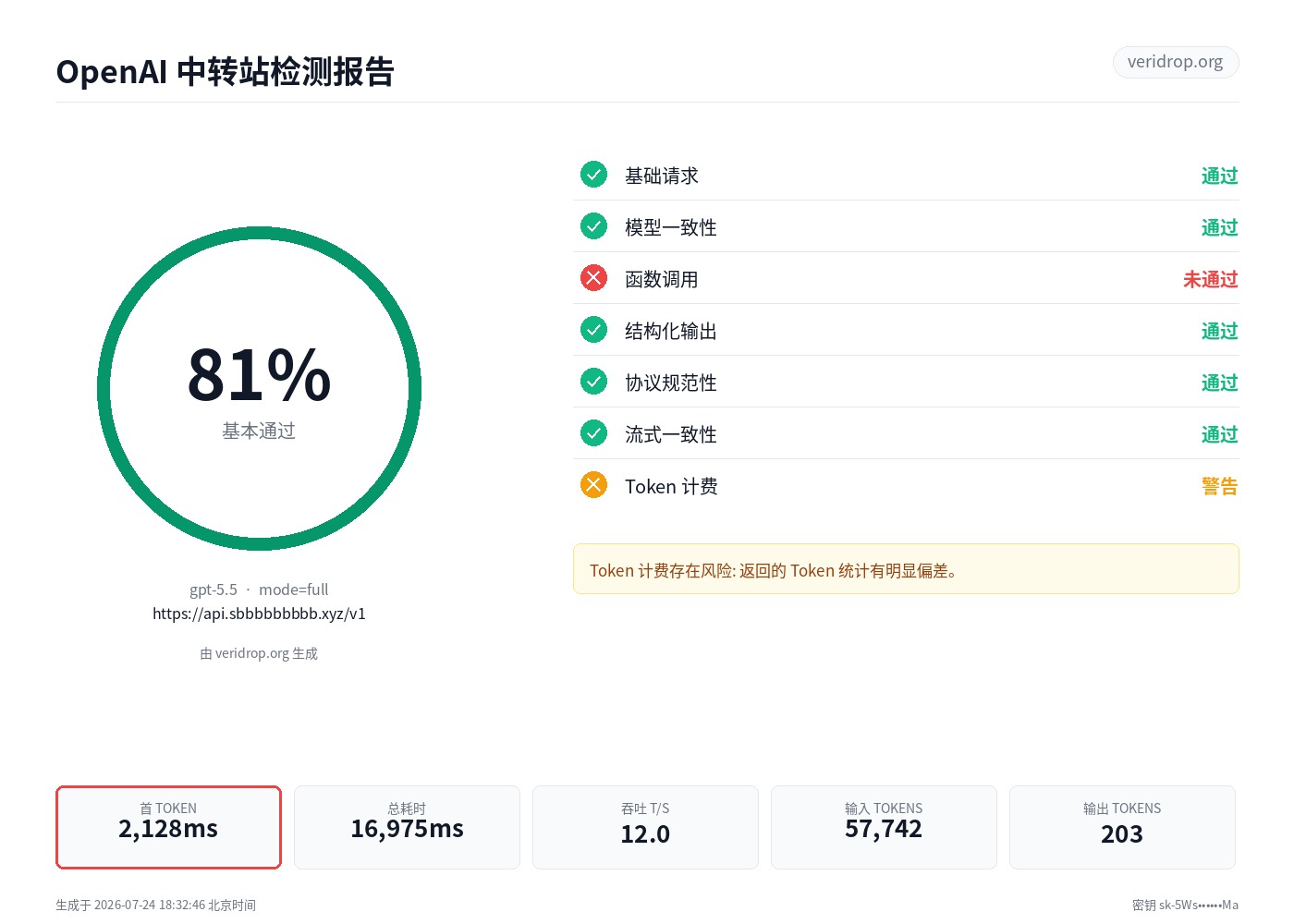Click green check icon beside 流式一致性
Viewport: 1294px width, 924px height.
593,433
